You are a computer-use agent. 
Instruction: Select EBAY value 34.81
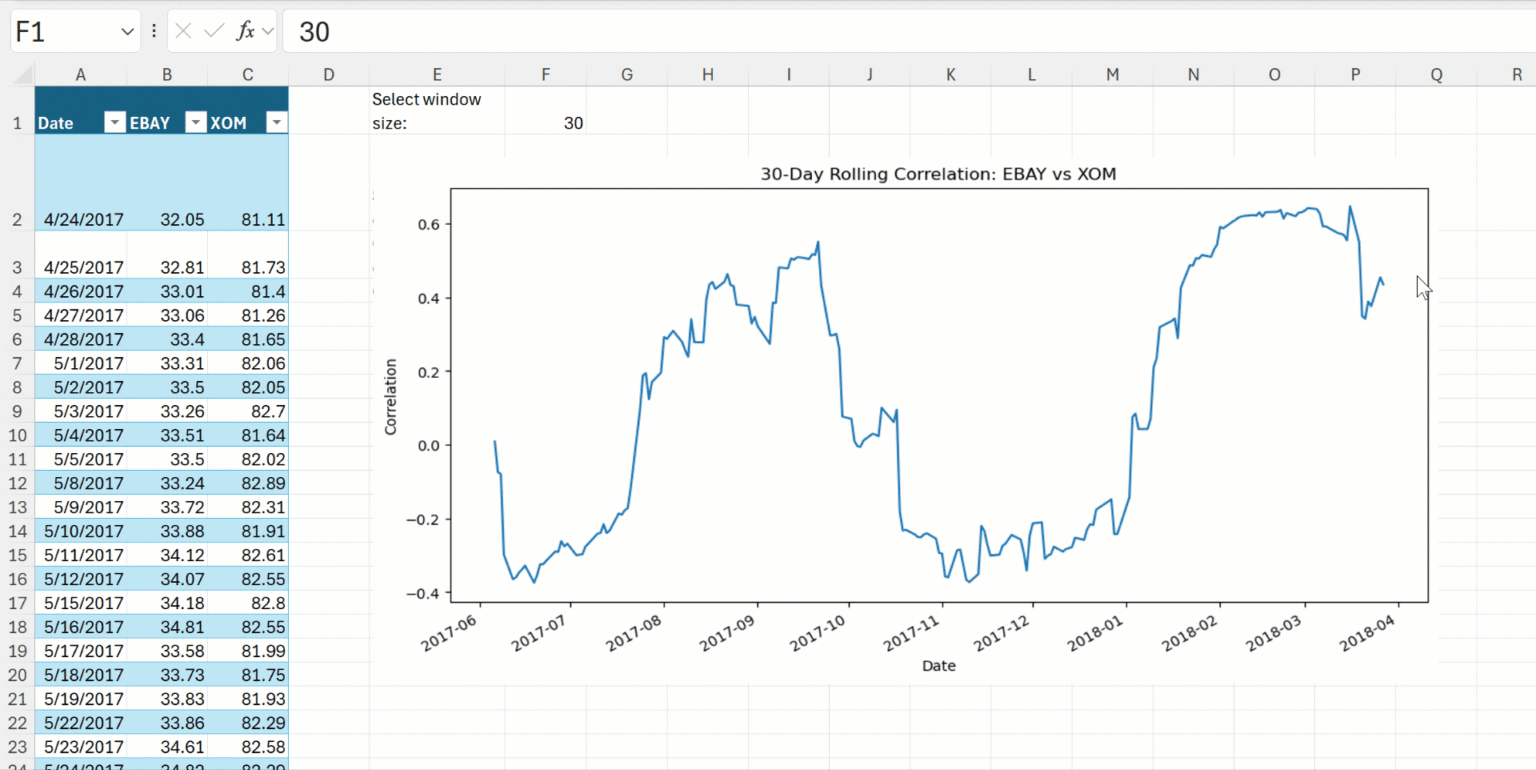point(167,627)
